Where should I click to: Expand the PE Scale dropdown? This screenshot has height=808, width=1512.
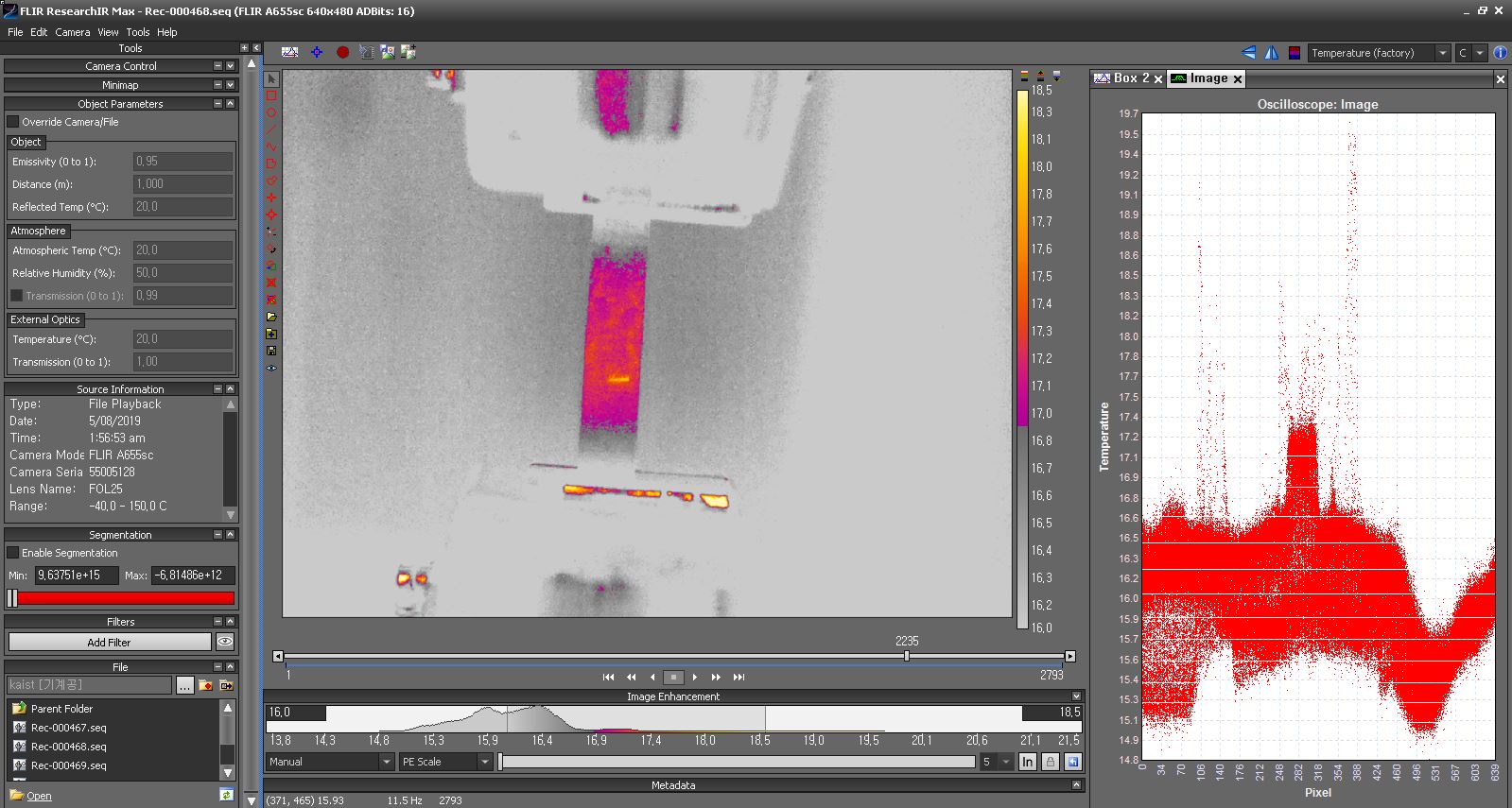484,762
